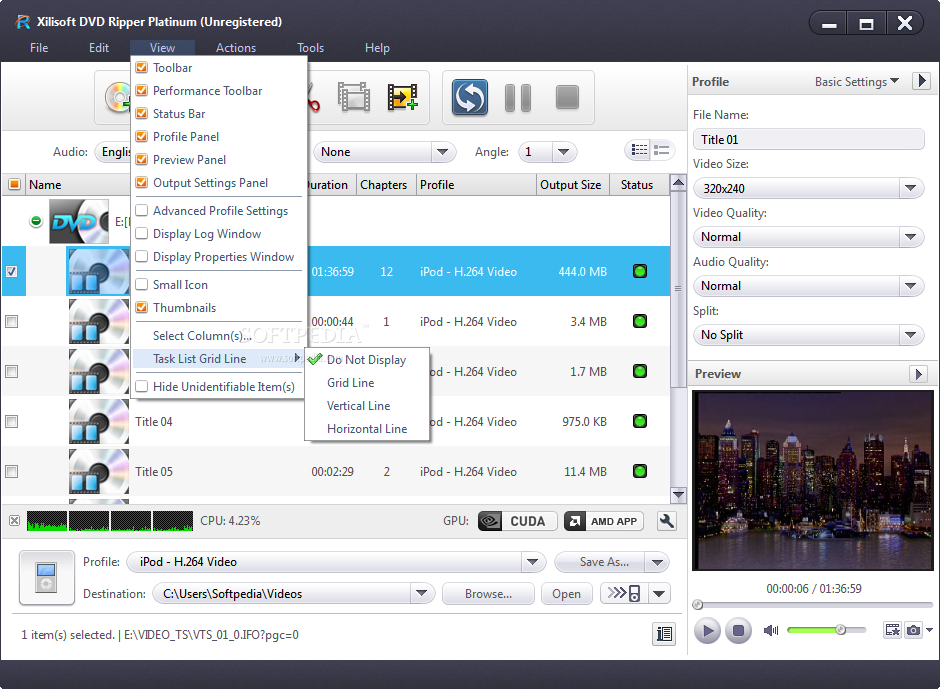Mute the preview volume speaker icon
Screen dimensions: 940x689
[771, 630]
